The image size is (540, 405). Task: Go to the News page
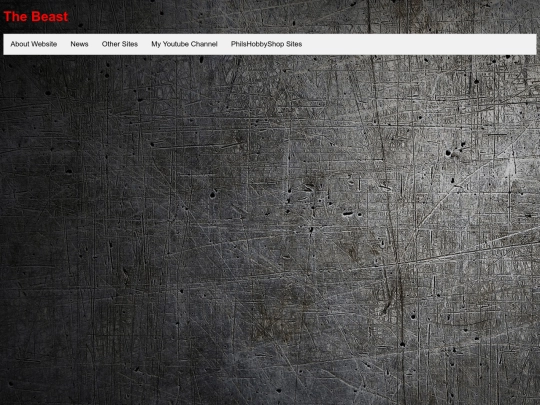tap(80, 44)
